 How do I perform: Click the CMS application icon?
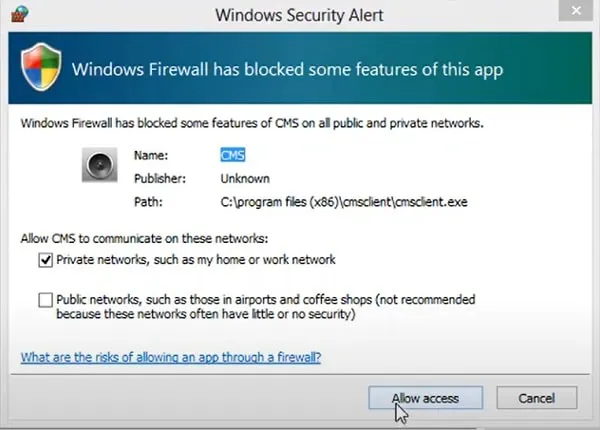coord(100,164)
